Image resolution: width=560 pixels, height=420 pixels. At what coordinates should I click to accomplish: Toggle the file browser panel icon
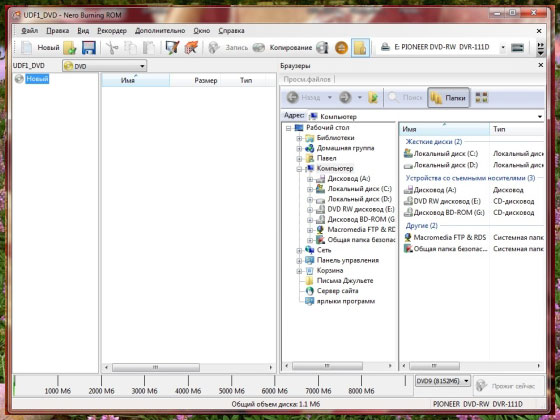[360, 48]
